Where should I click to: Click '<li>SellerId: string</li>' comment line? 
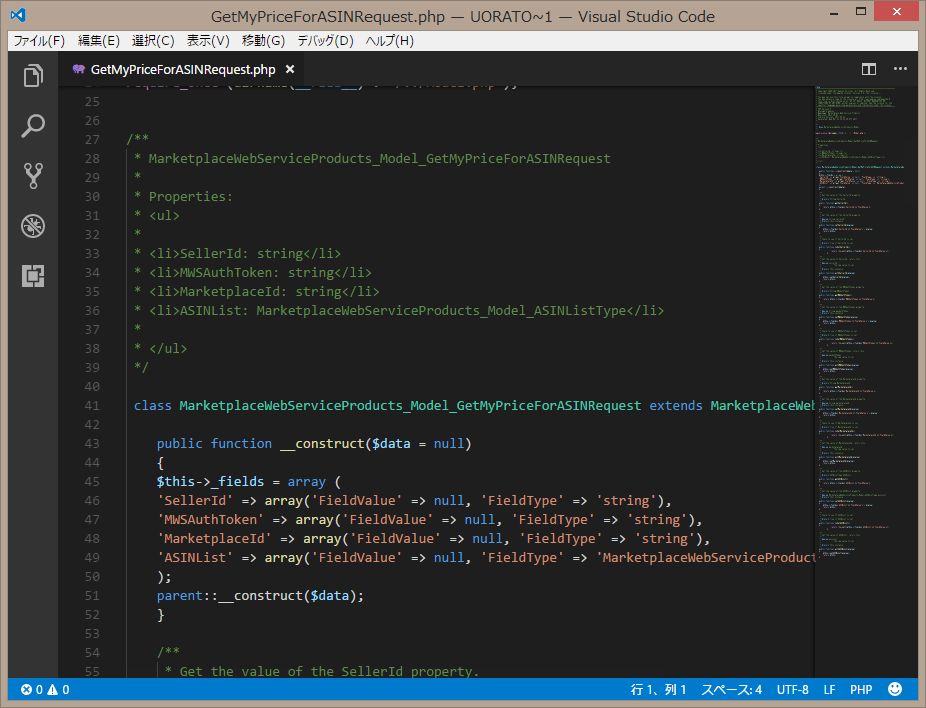[244, 253]
